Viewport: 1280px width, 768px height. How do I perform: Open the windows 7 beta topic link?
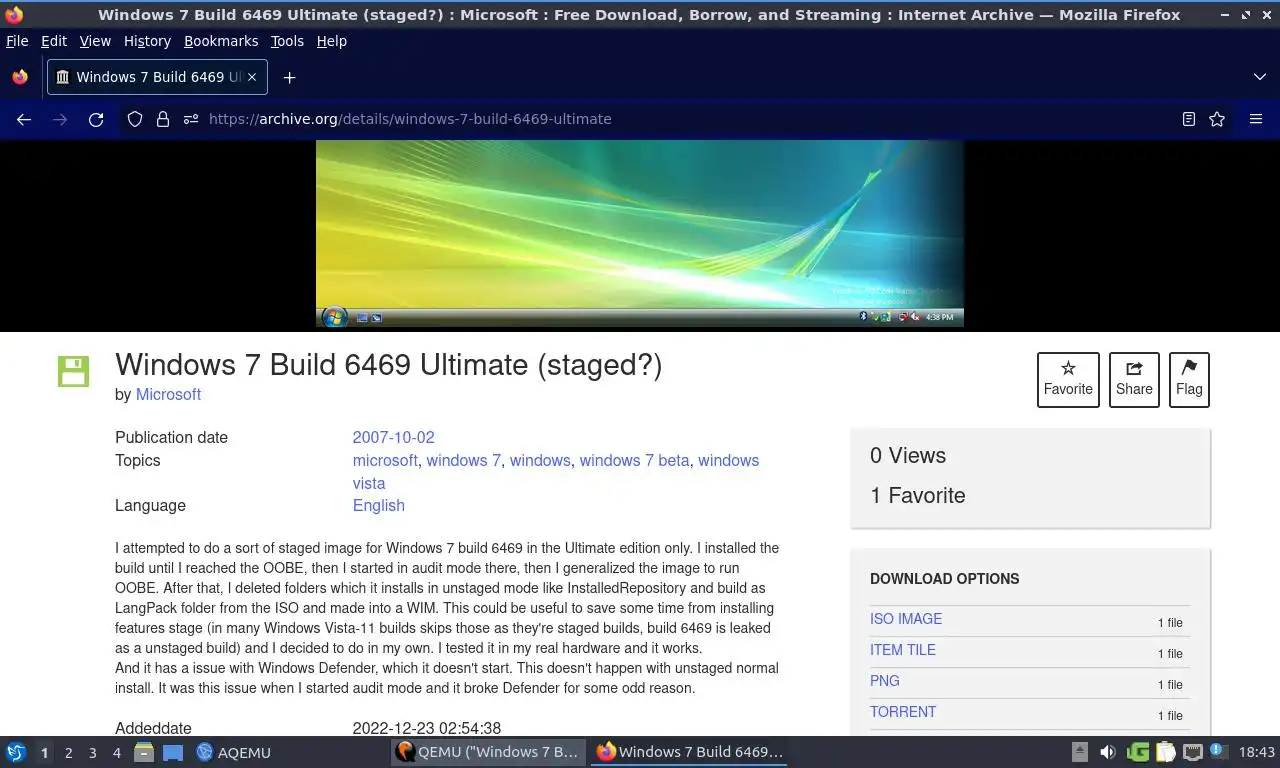[634, 460]
